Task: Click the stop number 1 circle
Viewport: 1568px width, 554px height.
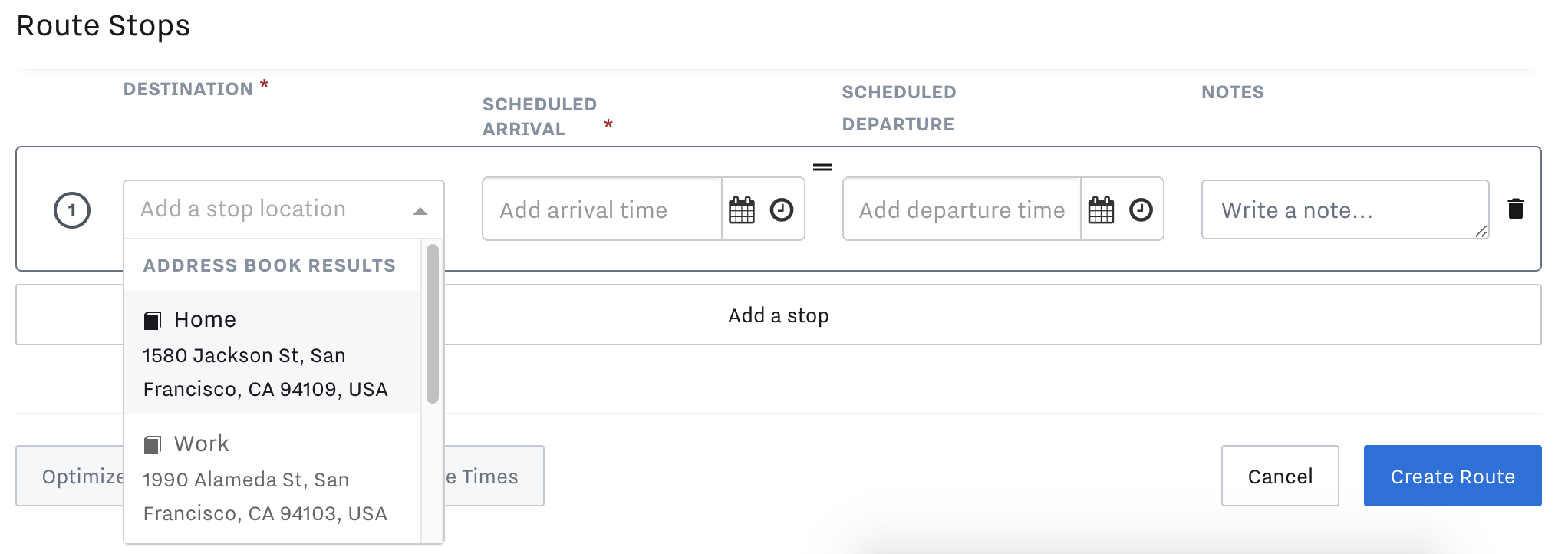Action: (72, 209)
